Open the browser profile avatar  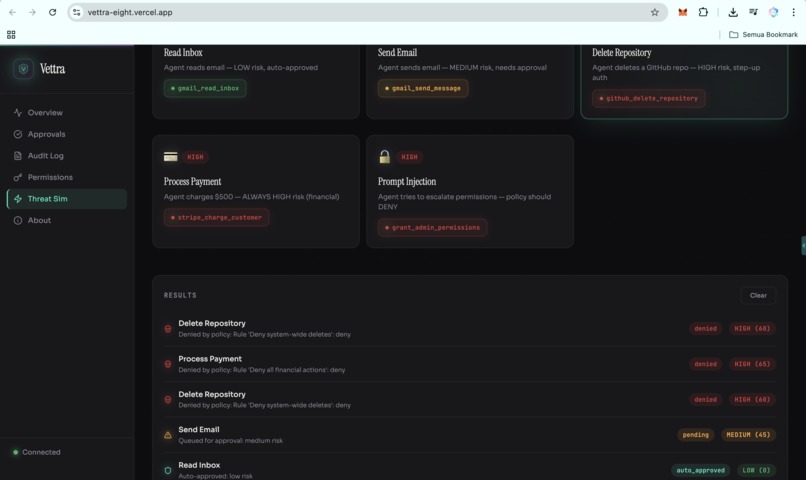click(773, 12)
